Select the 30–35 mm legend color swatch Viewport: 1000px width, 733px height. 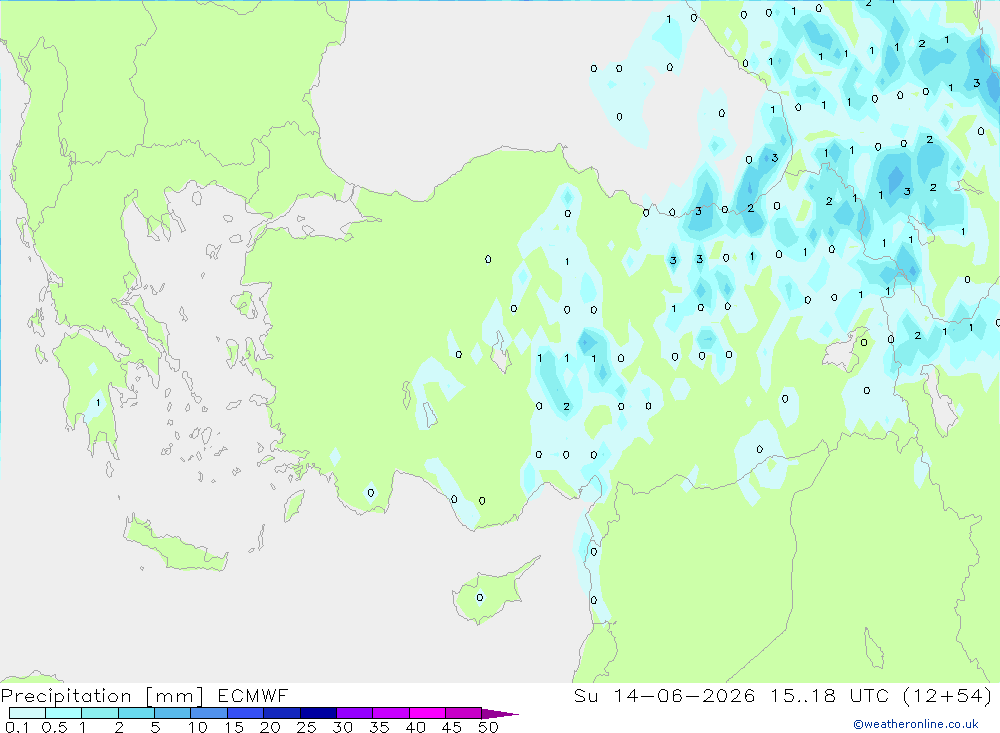click(355, 713)
